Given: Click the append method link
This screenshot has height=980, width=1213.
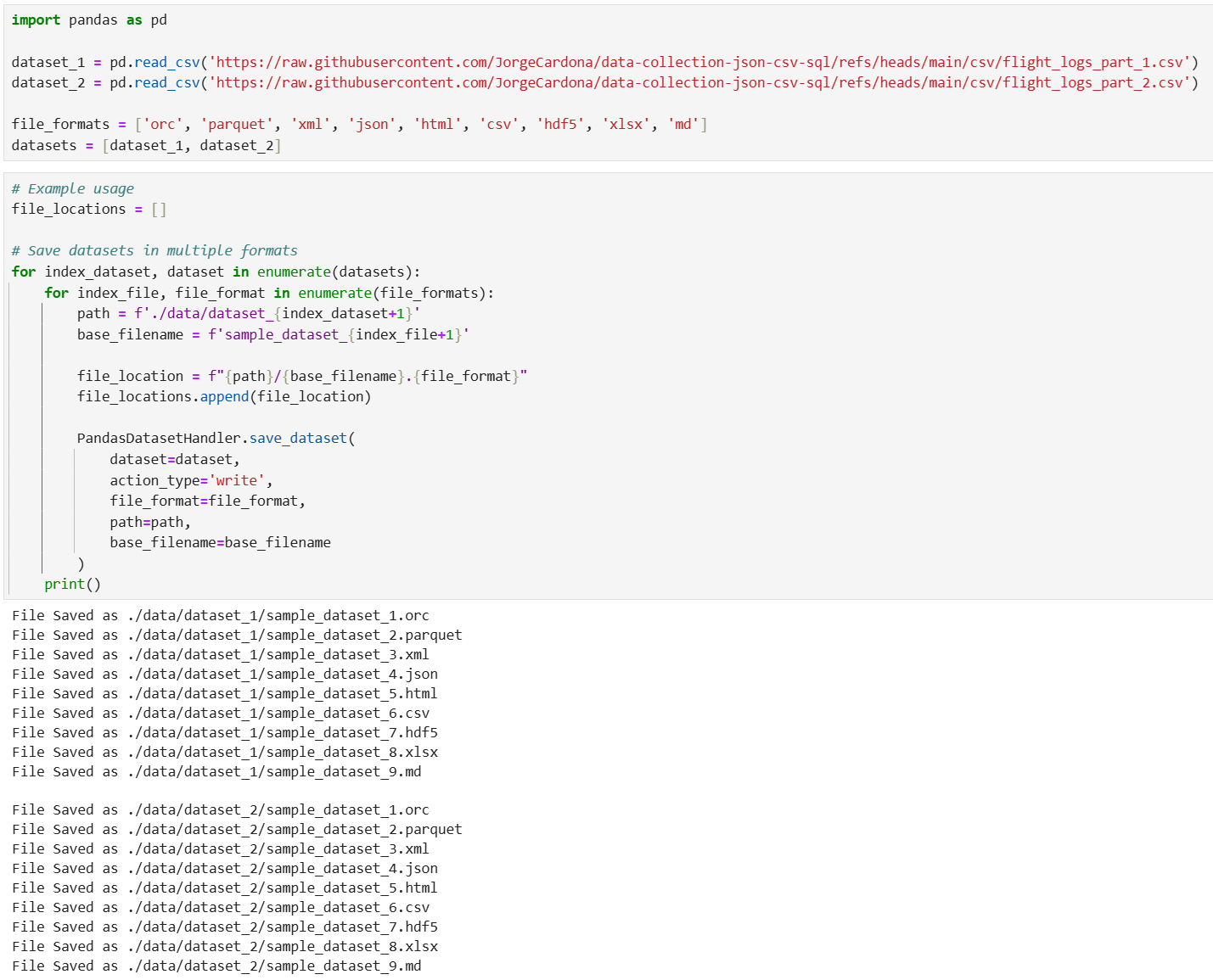Looking at the screenshot, I should 223,396.
